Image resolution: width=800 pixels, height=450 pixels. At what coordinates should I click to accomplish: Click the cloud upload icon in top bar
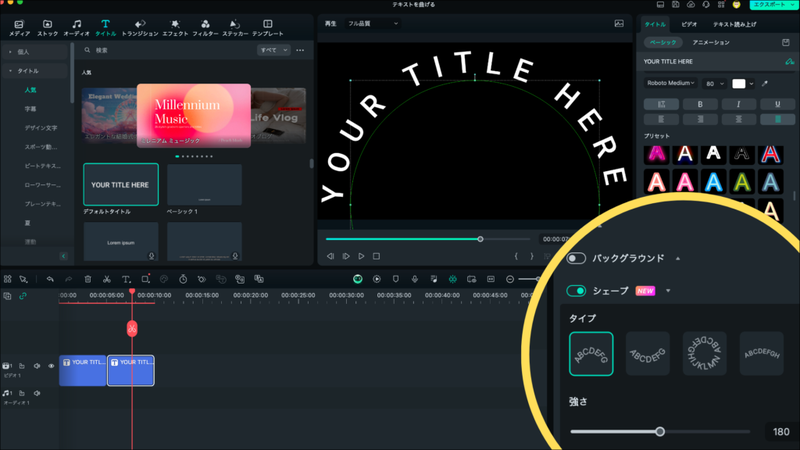point(690,5)
